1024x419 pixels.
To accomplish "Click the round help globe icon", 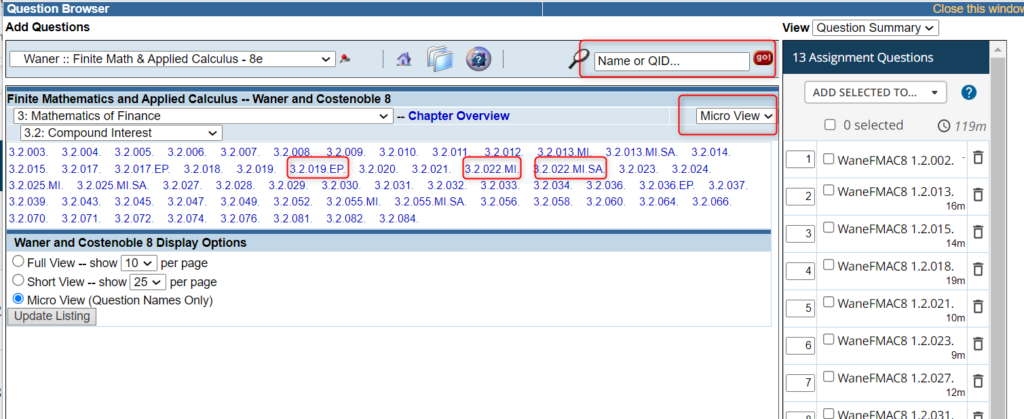I will [x=478, y=59].
